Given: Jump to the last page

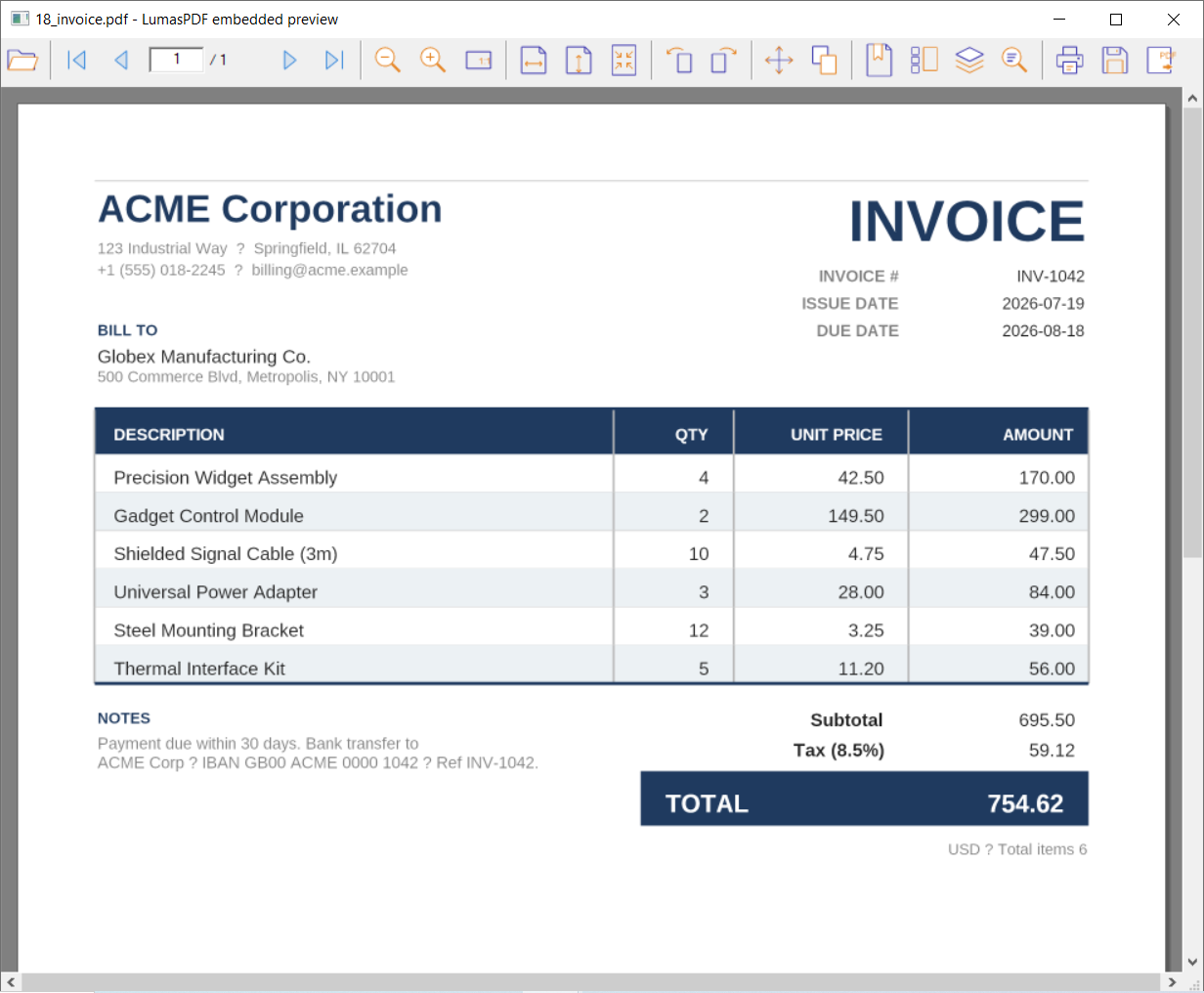Looking at the screenshot, I should [334, 61].
